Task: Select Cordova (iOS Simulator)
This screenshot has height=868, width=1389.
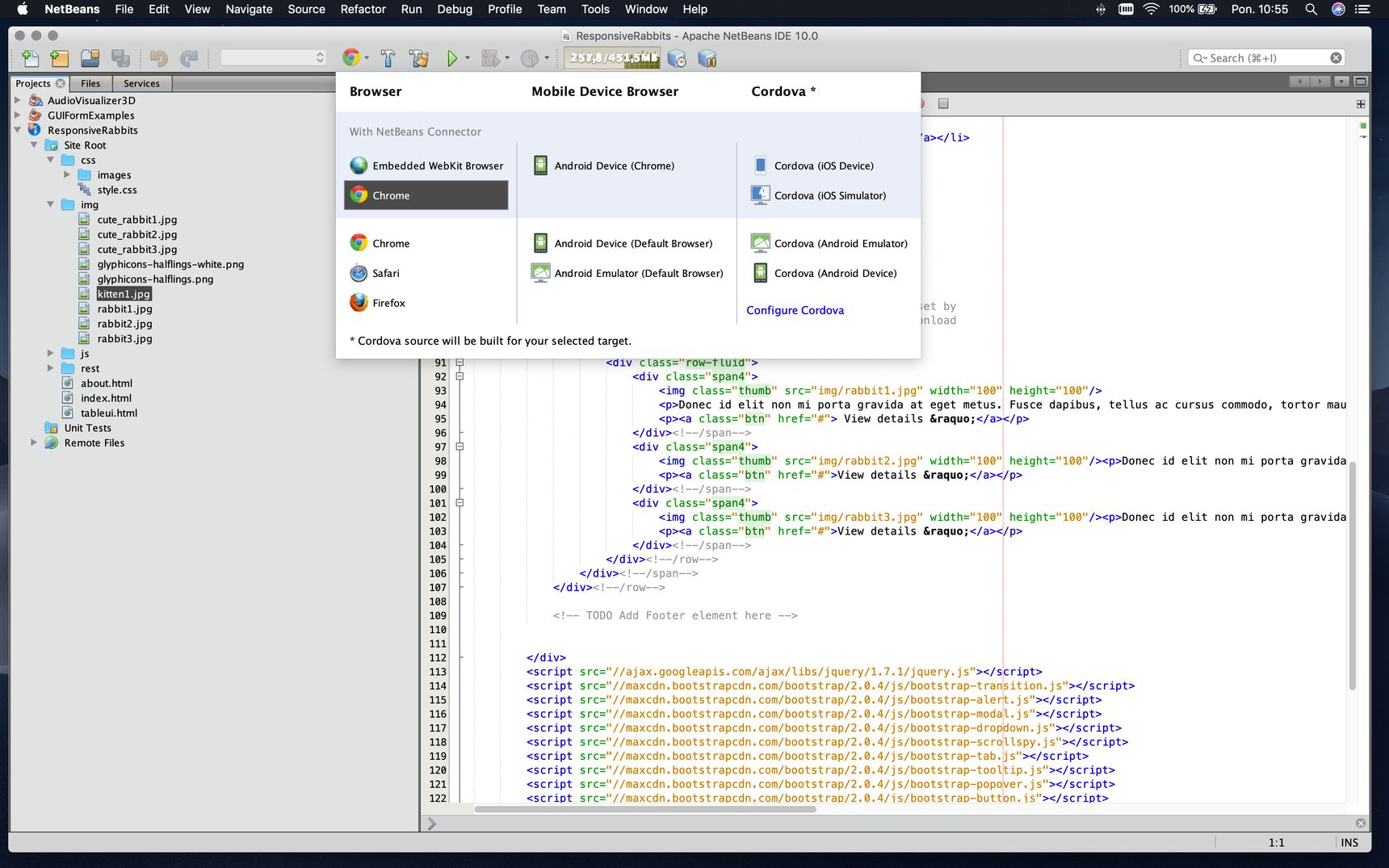Action: [x=819, y=195]
